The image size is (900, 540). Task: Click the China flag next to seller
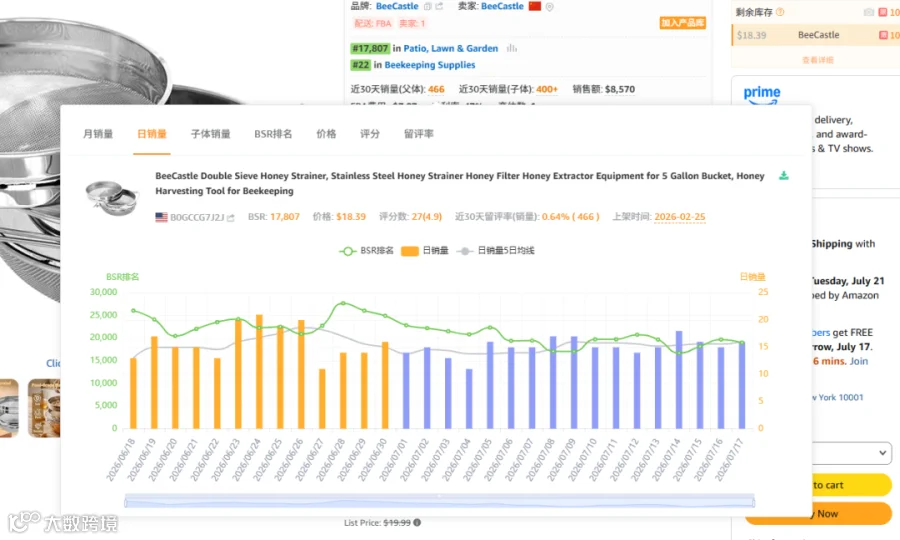pos(535,6)
